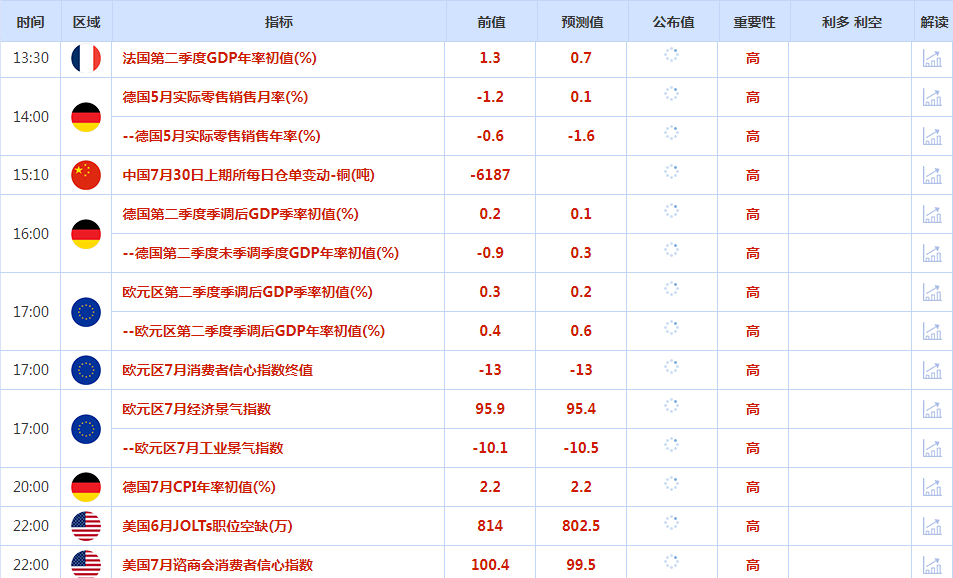Open chart icon for 欧元区7月消费者信心指数终值 row

pos(932,370)
